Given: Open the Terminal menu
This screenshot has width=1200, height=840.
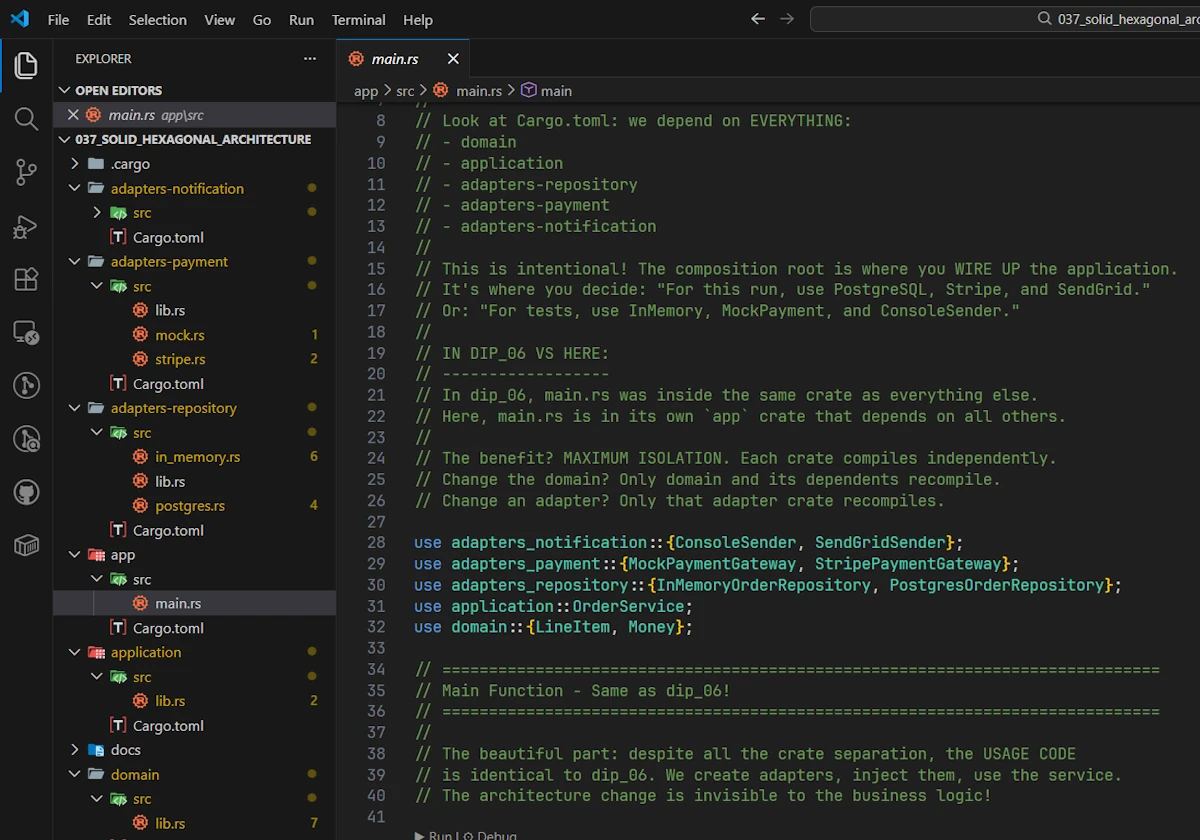Looking at the screenshot, I should 358,20.
